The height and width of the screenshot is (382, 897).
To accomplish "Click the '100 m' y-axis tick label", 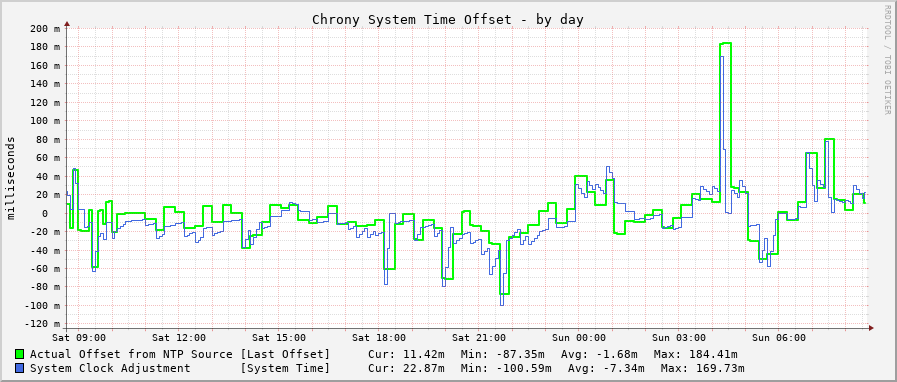I will 45,121.
